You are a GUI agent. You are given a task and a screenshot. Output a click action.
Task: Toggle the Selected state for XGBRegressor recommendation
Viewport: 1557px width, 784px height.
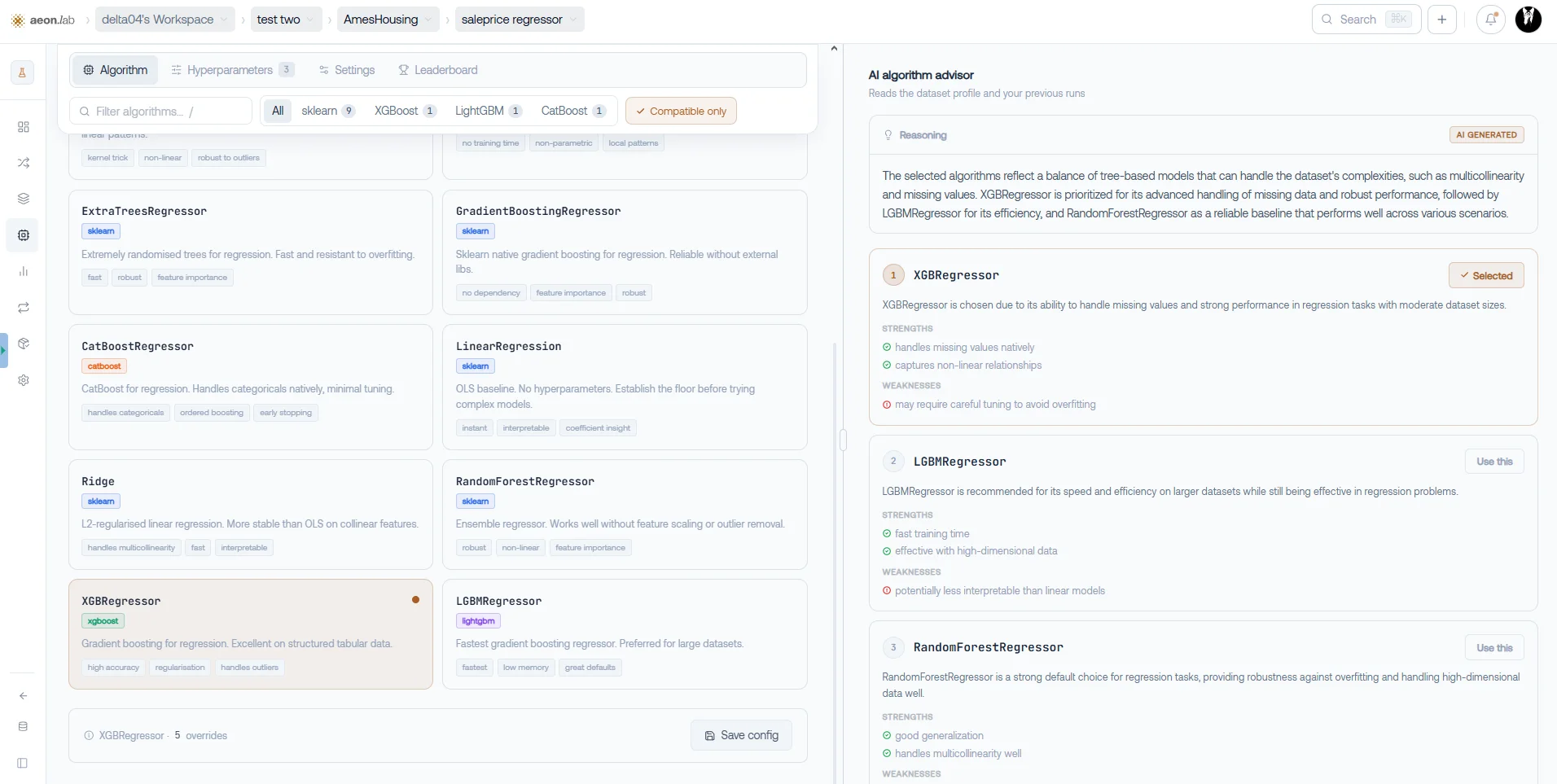[1486, 275]
